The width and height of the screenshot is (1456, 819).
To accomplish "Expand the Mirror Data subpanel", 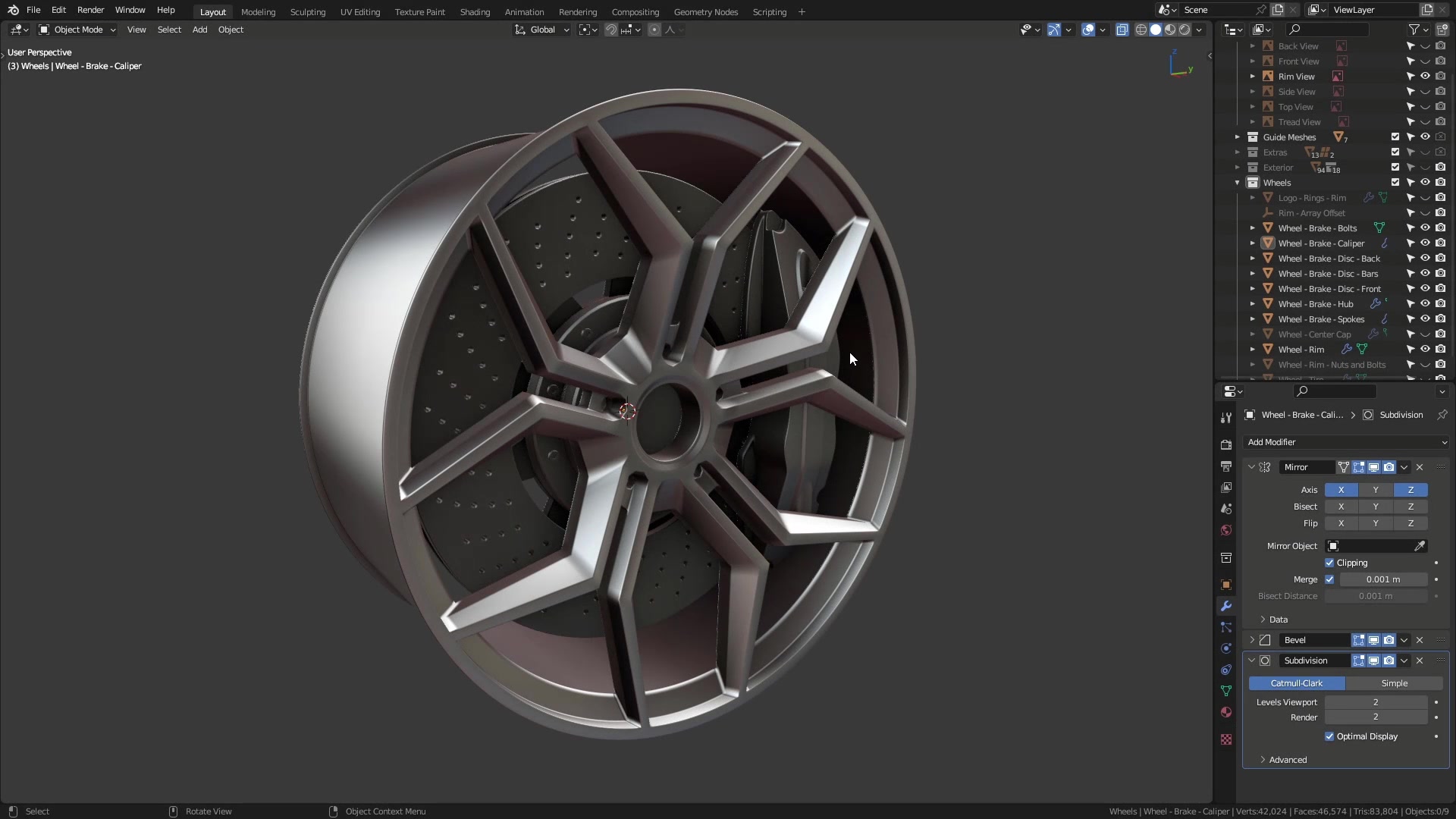I will pyautogui.click(x=1274, y=620).
